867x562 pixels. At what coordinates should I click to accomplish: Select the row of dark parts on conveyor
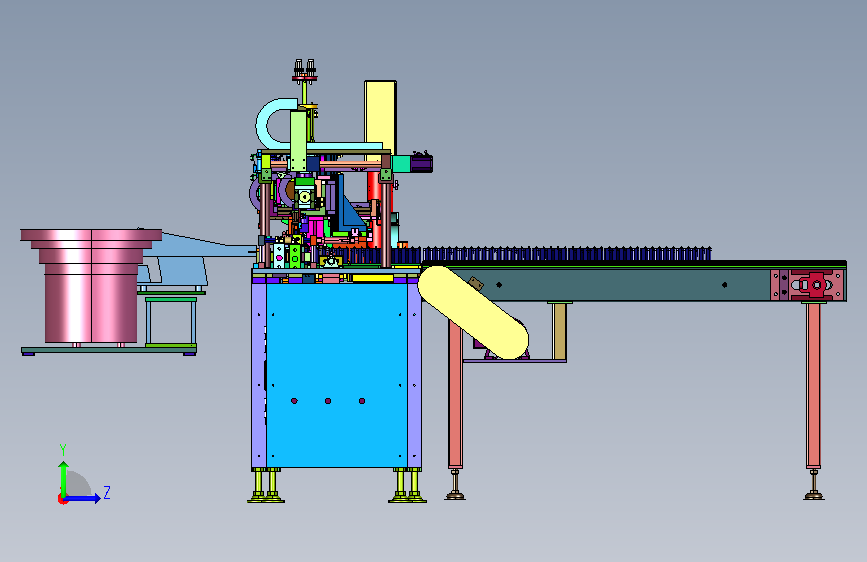pos(567,254)
